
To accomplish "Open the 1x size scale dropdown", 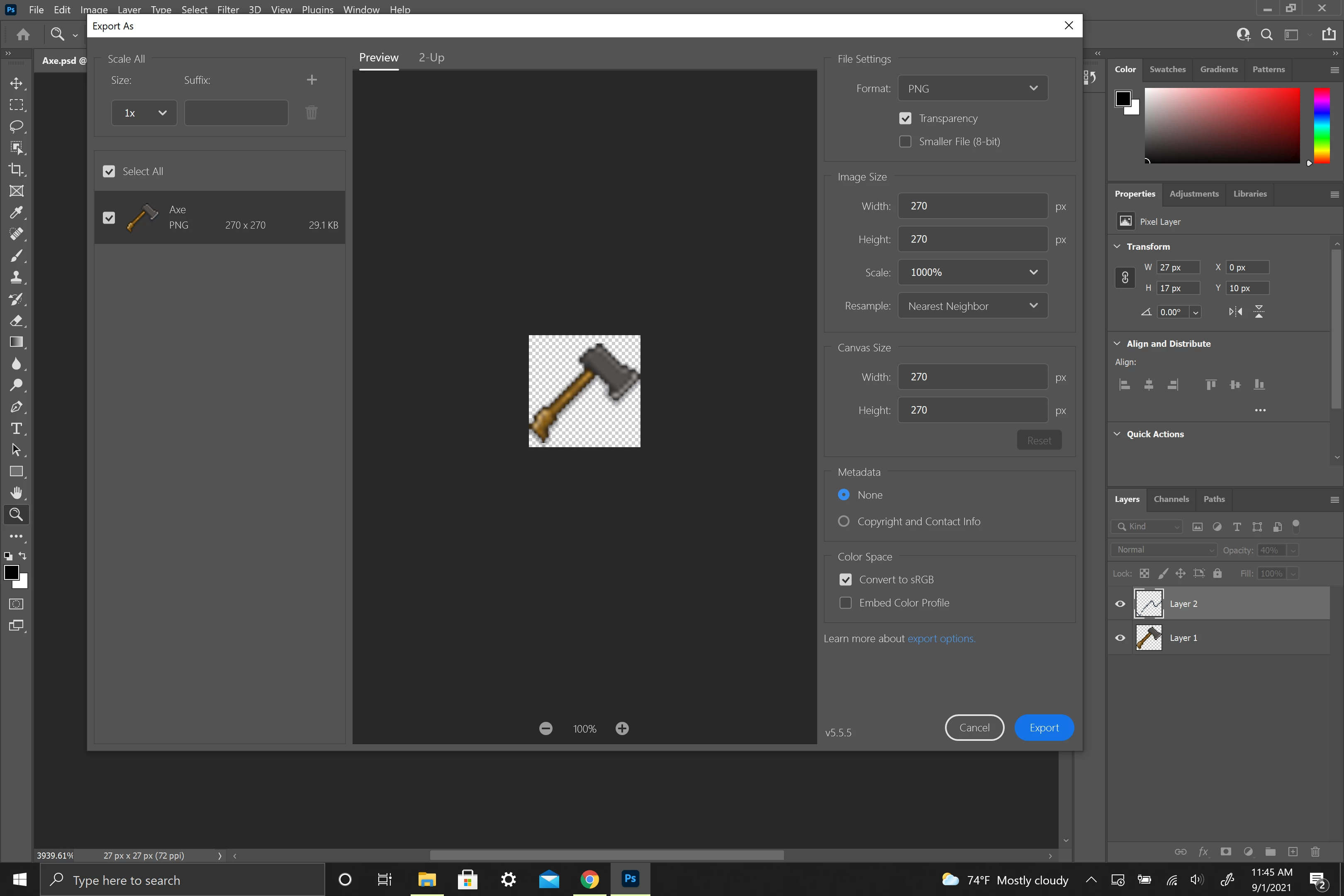I will [144, 113].
